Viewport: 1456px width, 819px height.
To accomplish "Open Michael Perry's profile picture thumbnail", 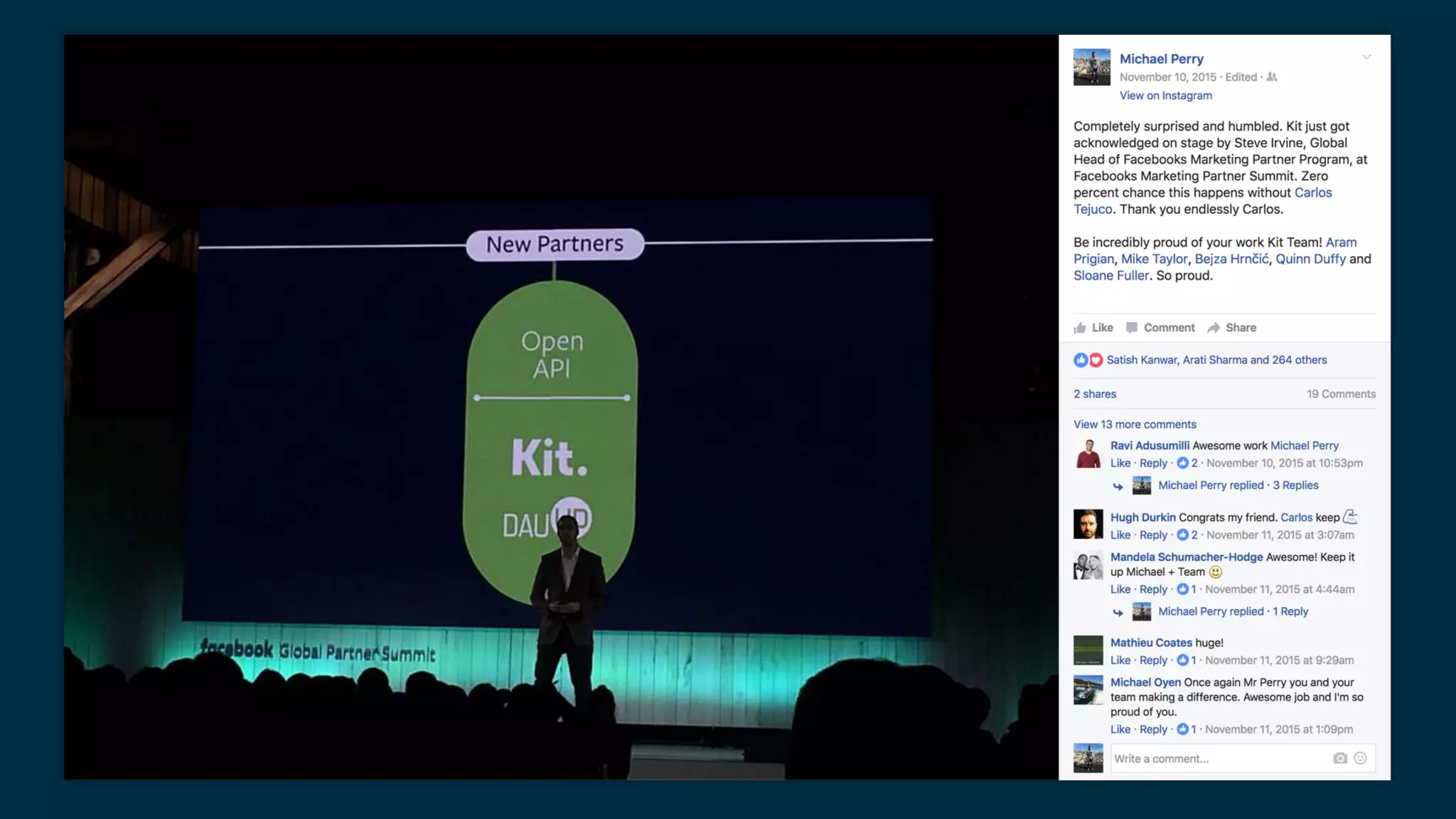I will click(1091, 67).
